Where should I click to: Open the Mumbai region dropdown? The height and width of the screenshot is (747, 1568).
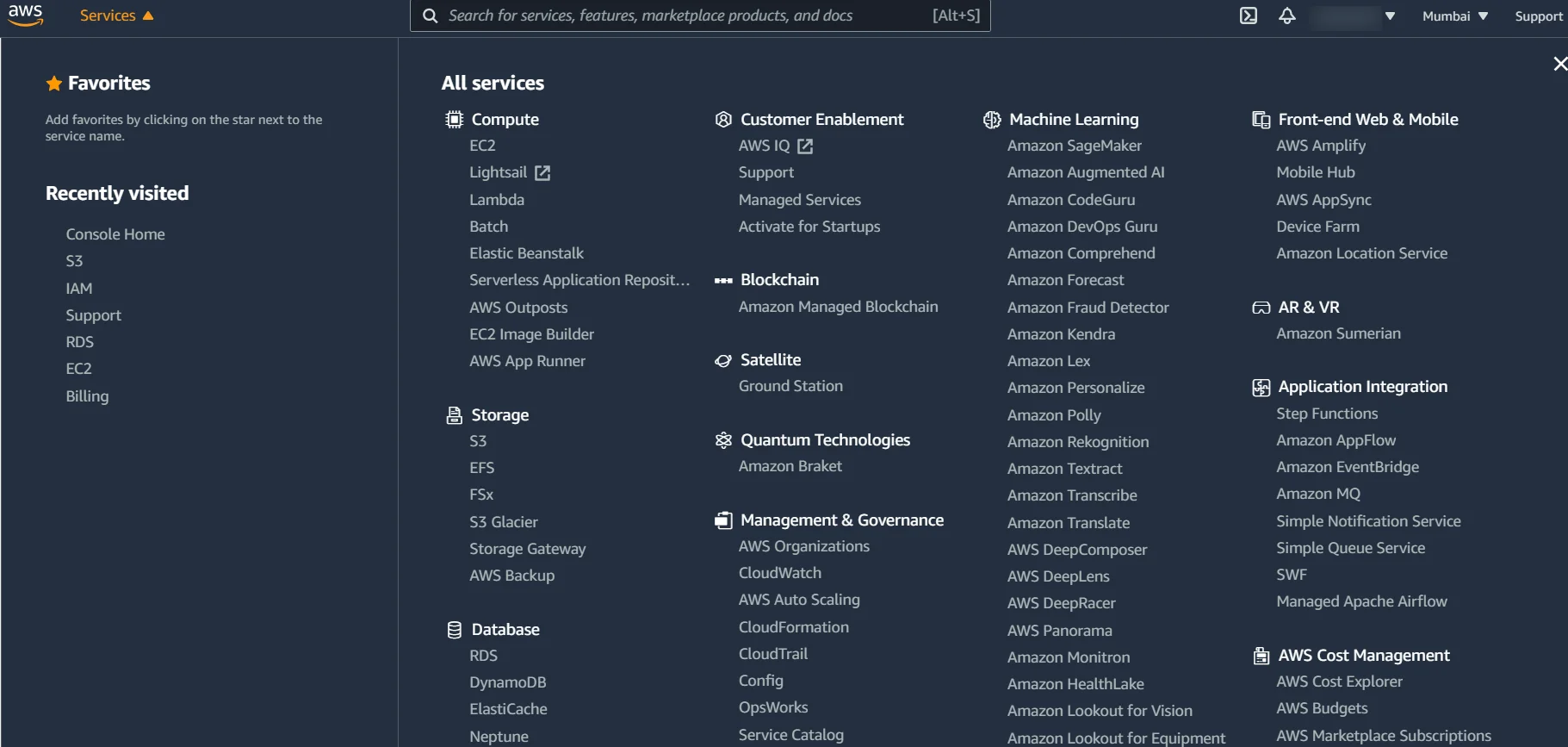(1455, 16)
